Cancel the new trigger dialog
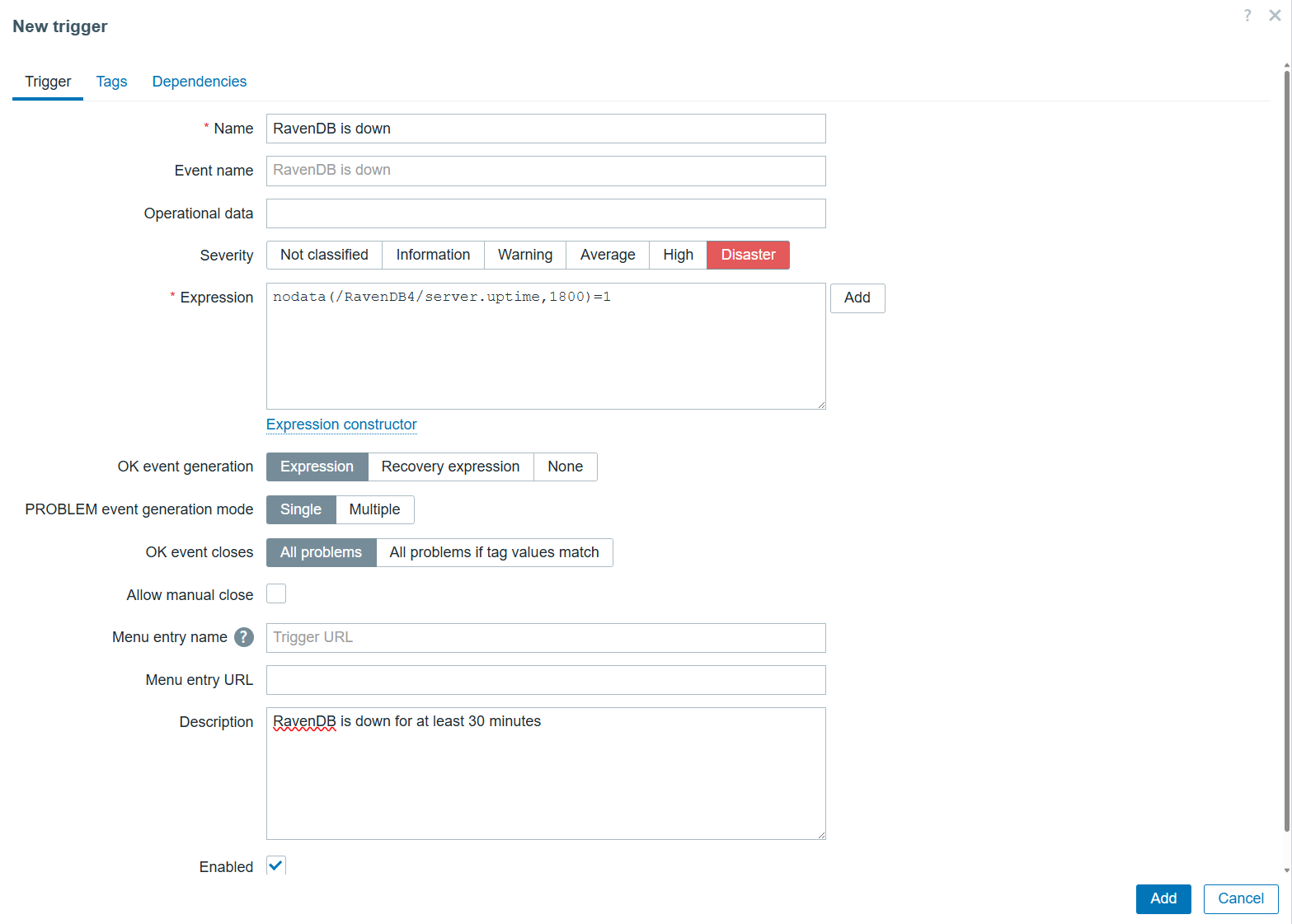 tap(1240, 898)
